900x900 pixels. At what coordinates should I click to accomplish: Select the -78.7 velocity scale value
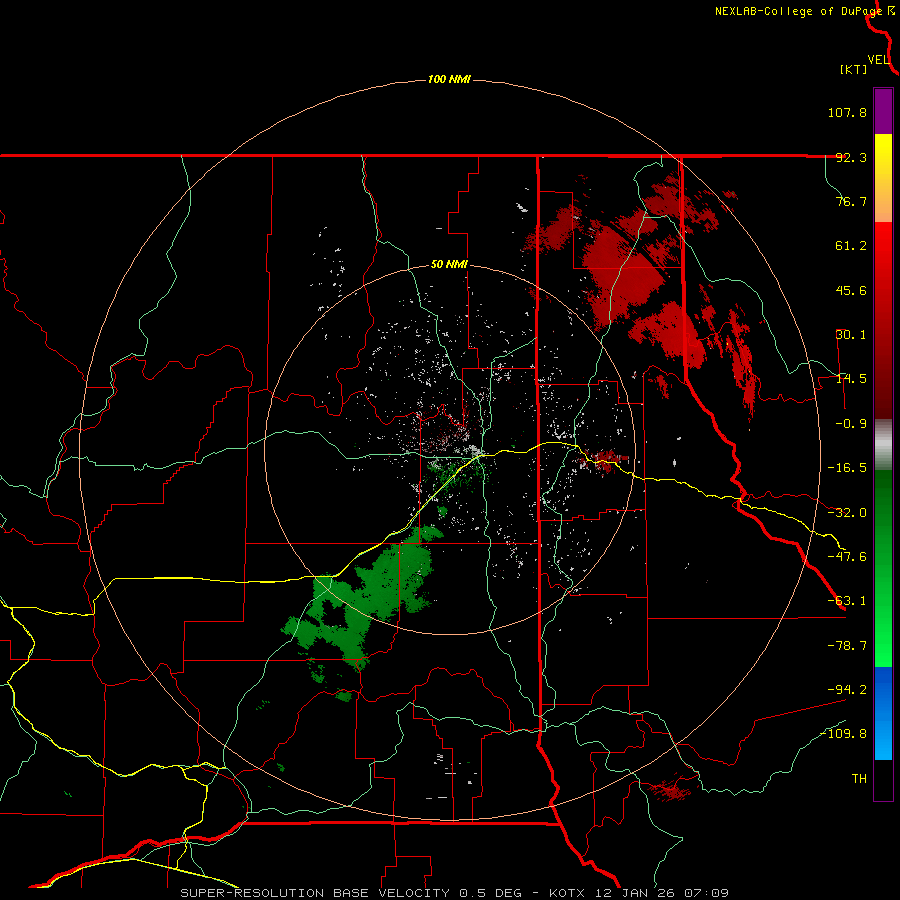coord(847,646)
